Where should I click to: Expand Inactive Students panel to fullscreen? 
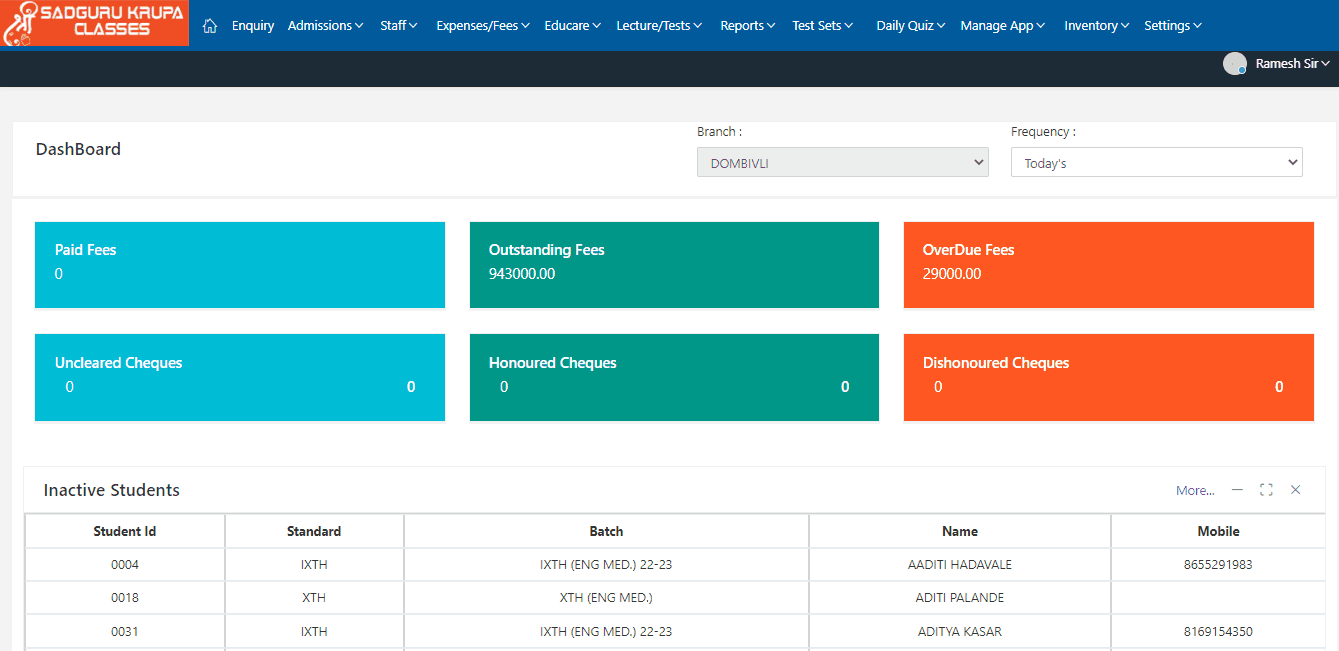[1266, 490]
